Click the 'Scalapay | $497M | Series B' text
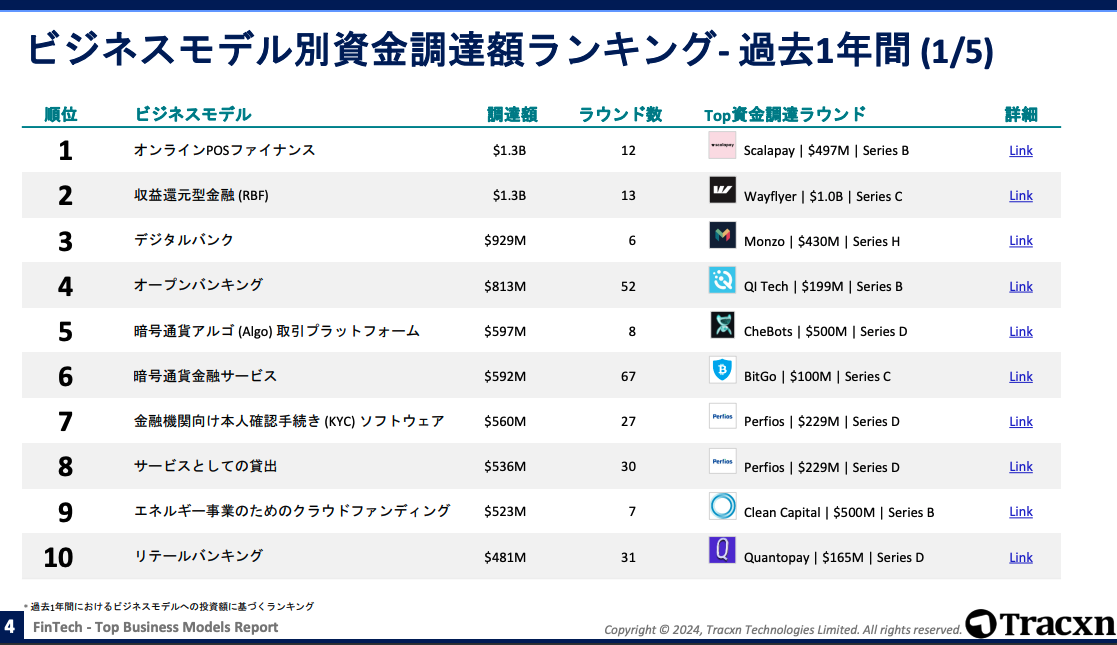1117x645 pixels. pos(826,150)
